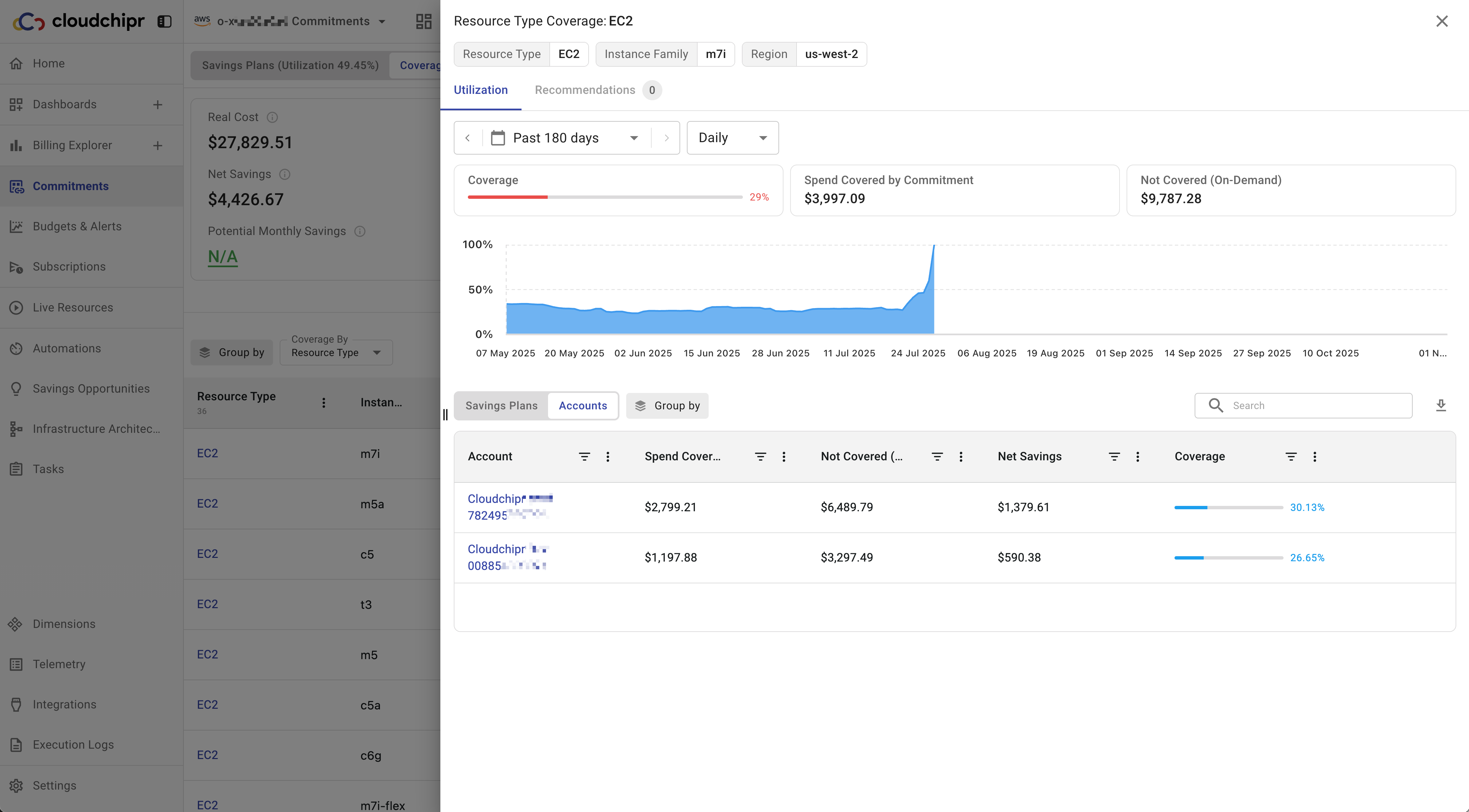Click the download export icon
The width and height of the screenshot is (1469, 812).
pyautogui.click(x=1440, y=405)
